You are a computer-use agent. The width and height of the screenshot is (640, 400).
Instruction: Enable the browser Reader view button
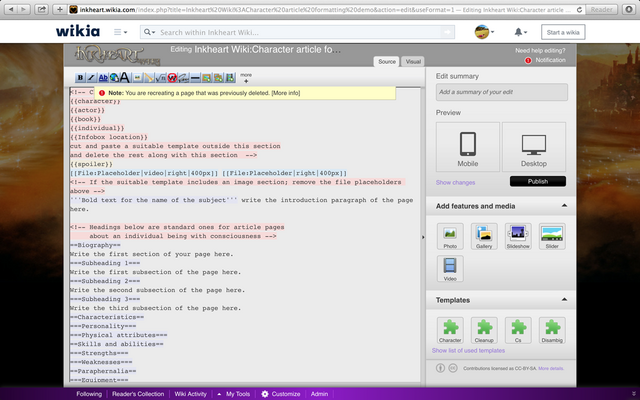(x=602, y=9)
